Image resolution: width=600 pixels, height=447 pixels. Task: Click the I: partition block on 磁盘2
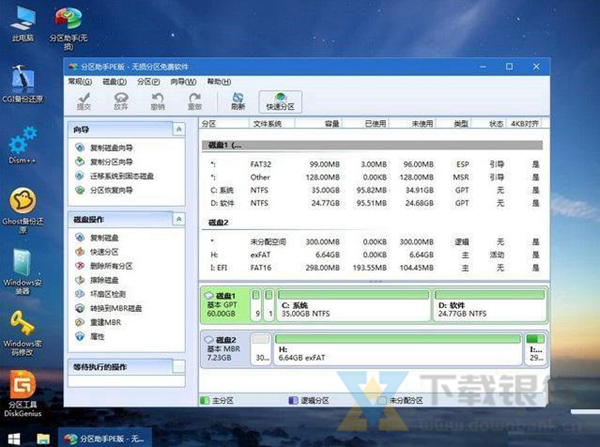click(x=535, y=349)
